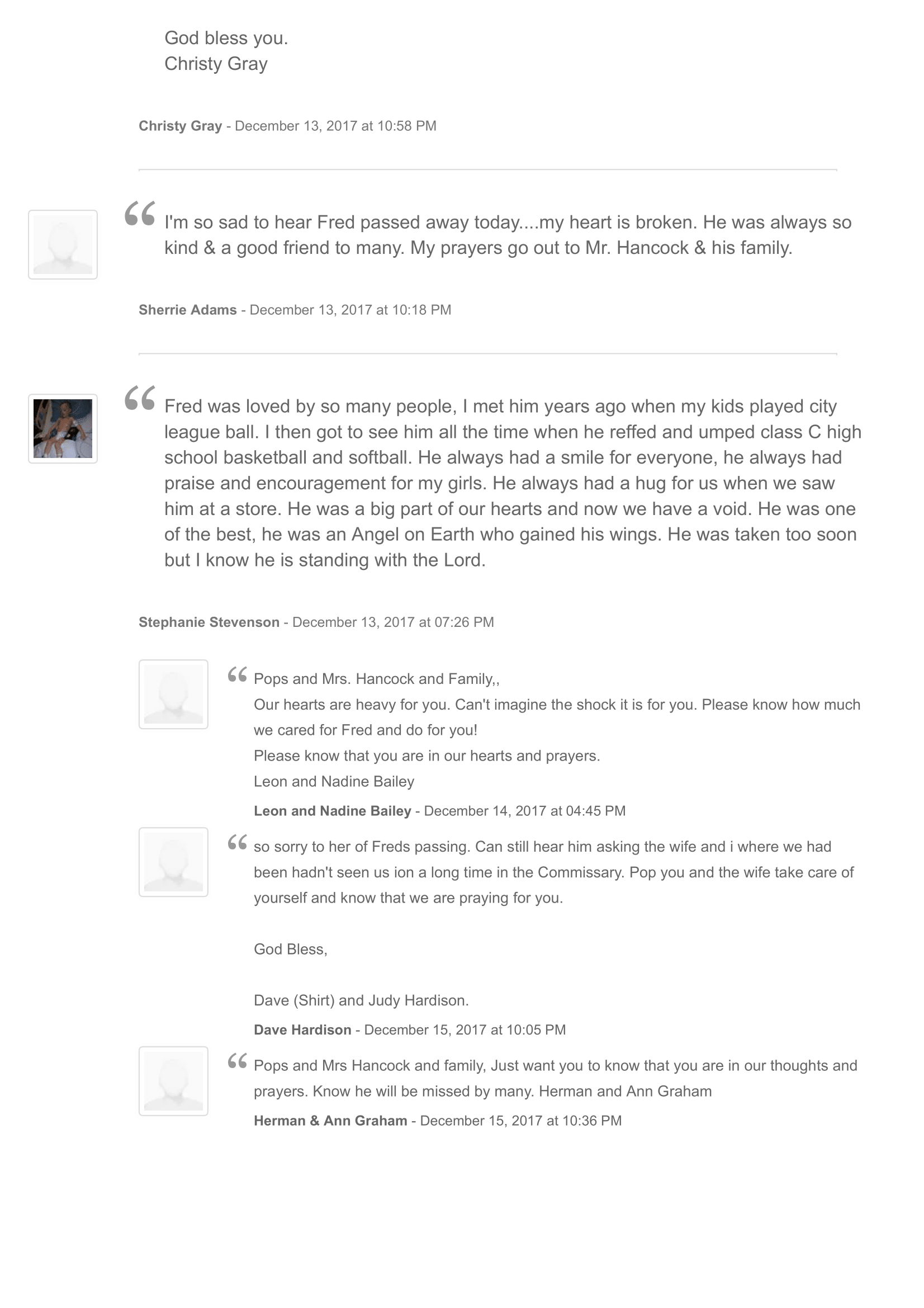The width and height of the screenshot is (924, 1308).
Task: Click the bold Leon and Nadine Bailey byline
Action: [x=332, y=811]
